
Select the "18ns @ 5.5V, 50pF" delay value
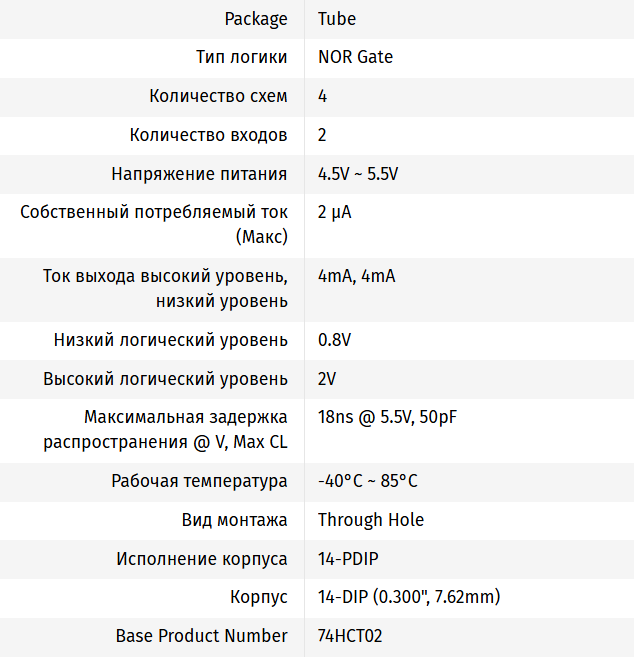(x=387, y=417)
